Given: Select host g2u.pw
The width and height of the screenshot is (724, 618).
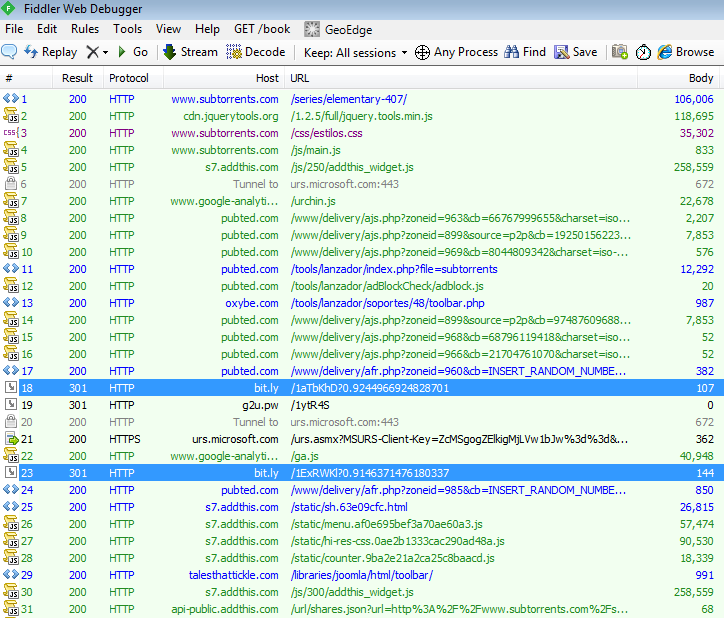Looking at the screenshot, I should [260, 405].
